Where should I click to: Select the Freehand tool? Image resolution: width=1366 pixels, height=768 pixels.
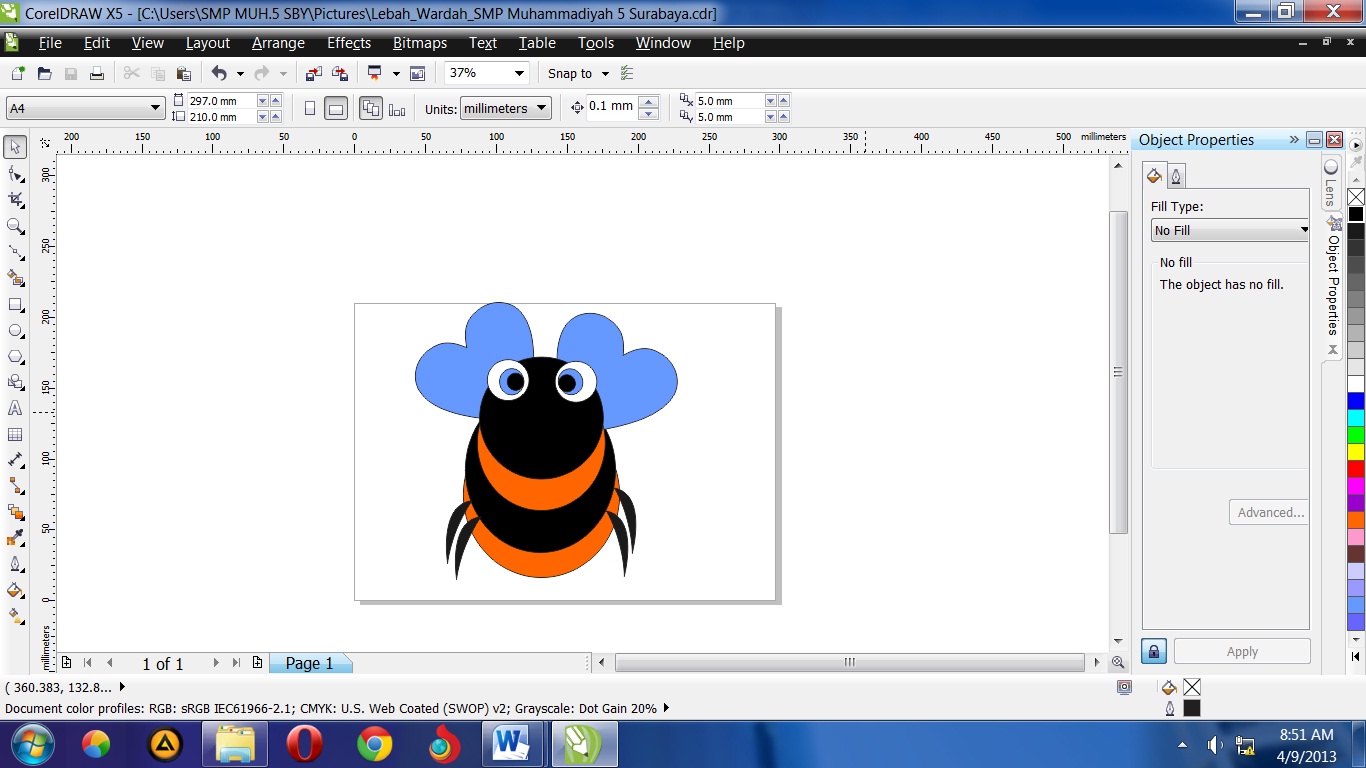[15, 252]
